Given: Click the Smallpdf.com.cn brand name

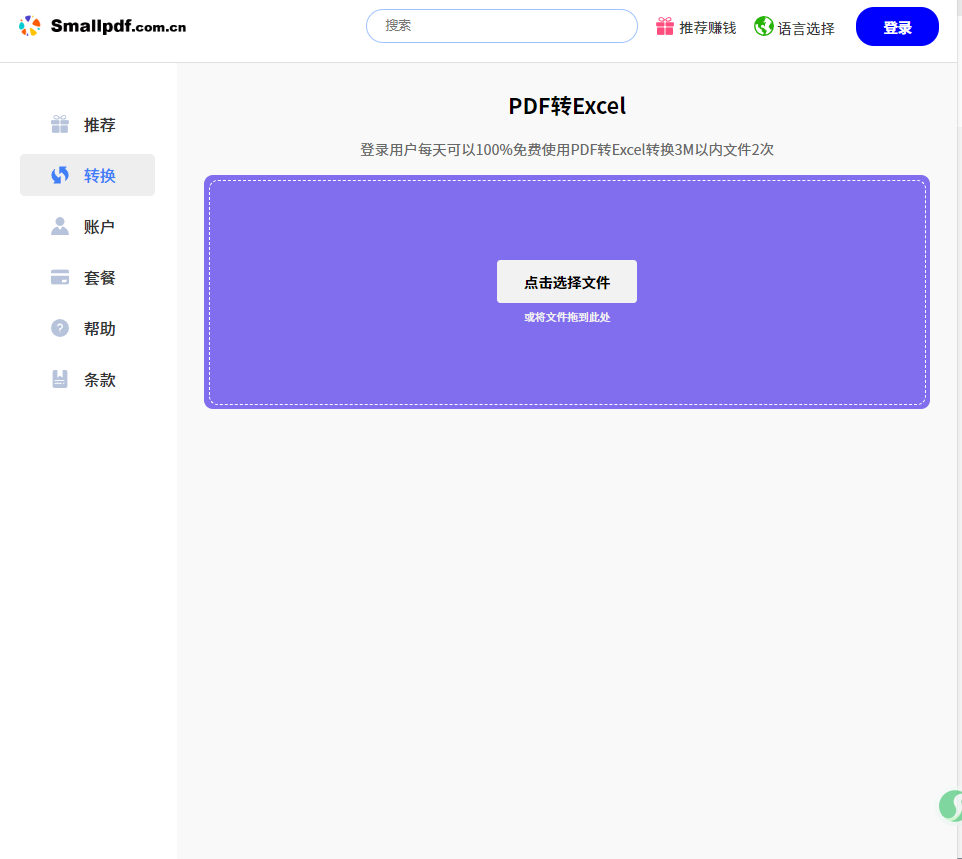Looking at the screenshot, I should pos(118,26).
